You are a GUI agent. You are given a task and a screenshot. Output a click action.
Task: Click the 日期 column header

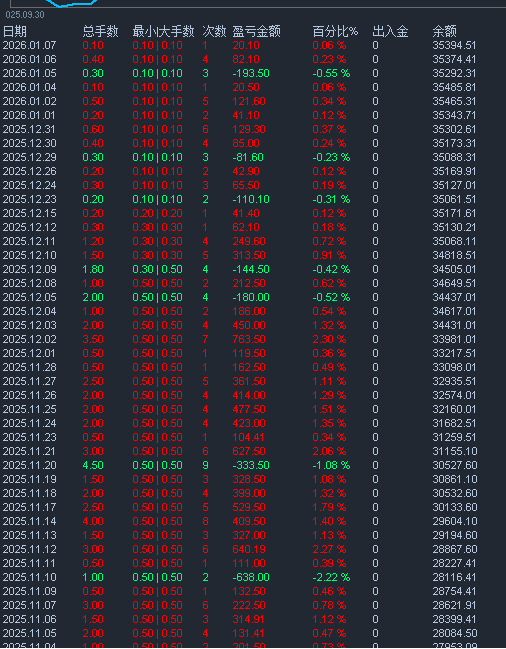[x=15, y=31]
